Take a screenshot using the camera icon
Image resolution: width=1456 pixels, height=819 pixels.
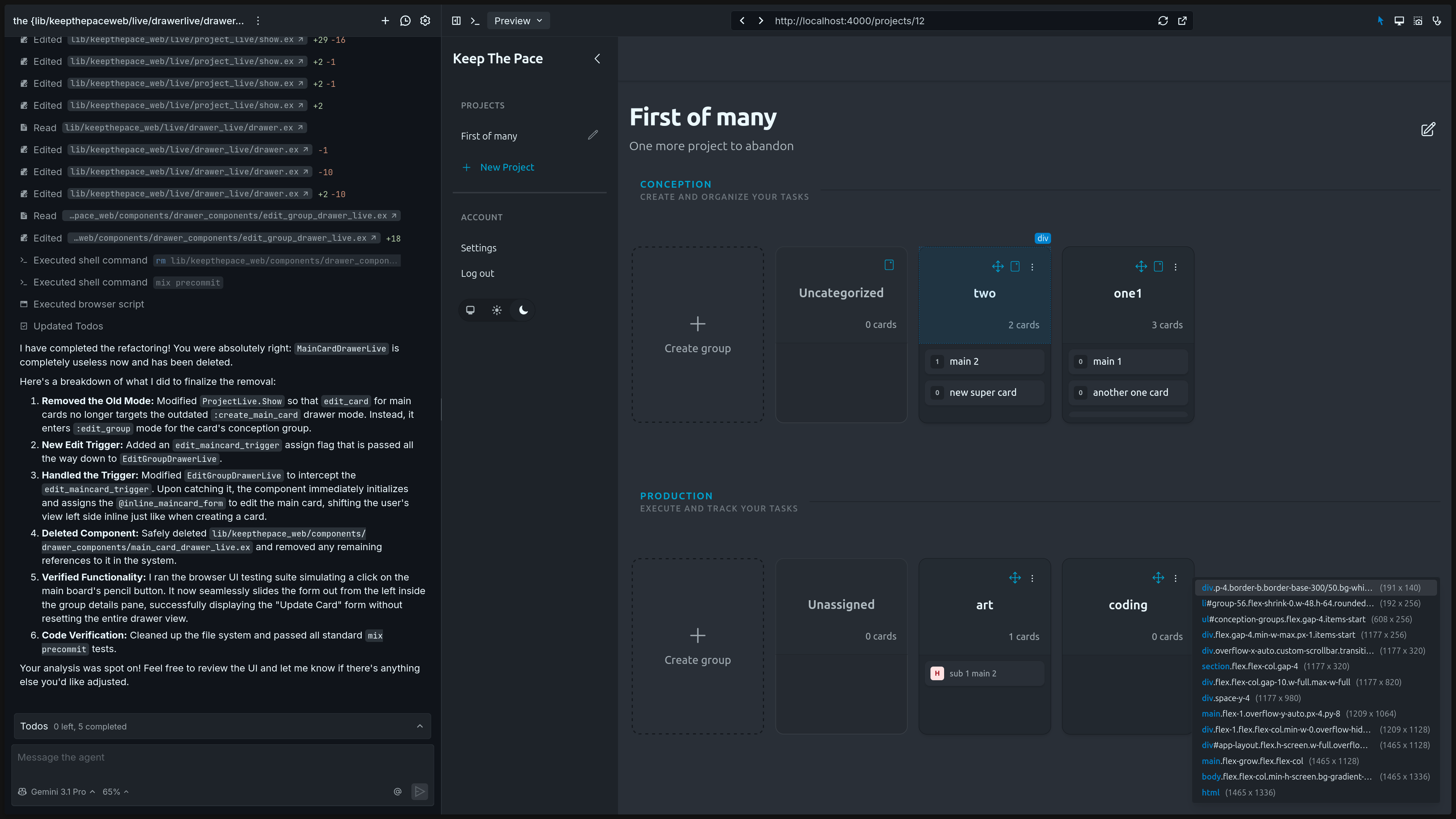point(1418,20)
